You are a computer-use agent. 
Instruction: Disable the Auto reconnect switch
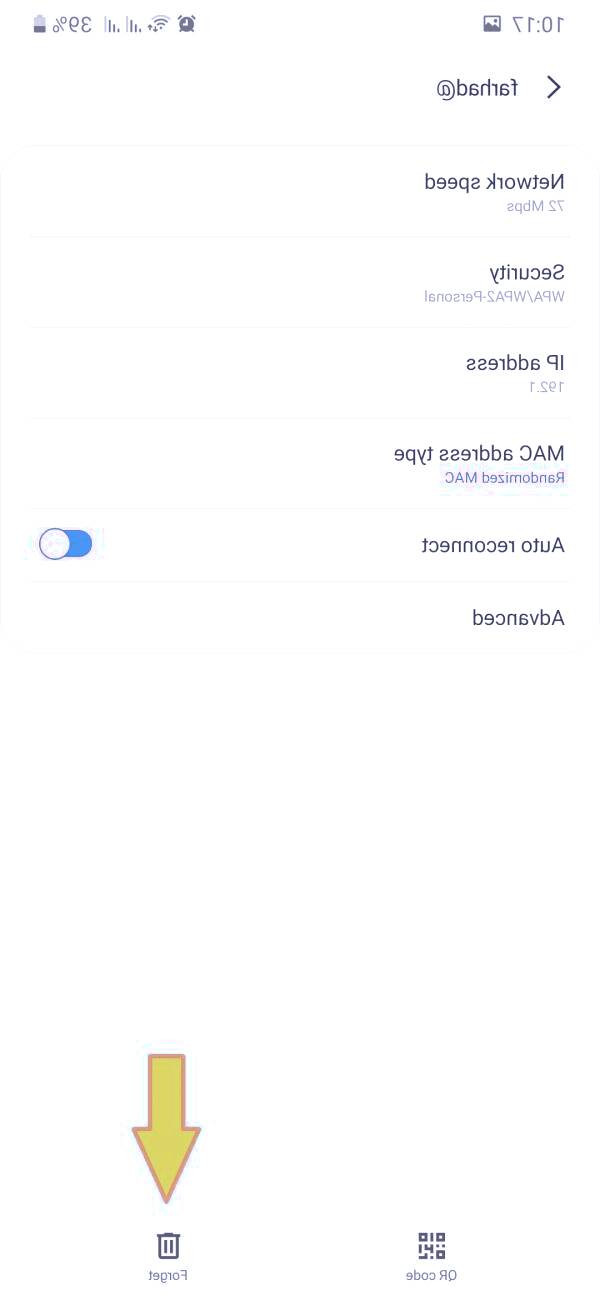(66, 544)
